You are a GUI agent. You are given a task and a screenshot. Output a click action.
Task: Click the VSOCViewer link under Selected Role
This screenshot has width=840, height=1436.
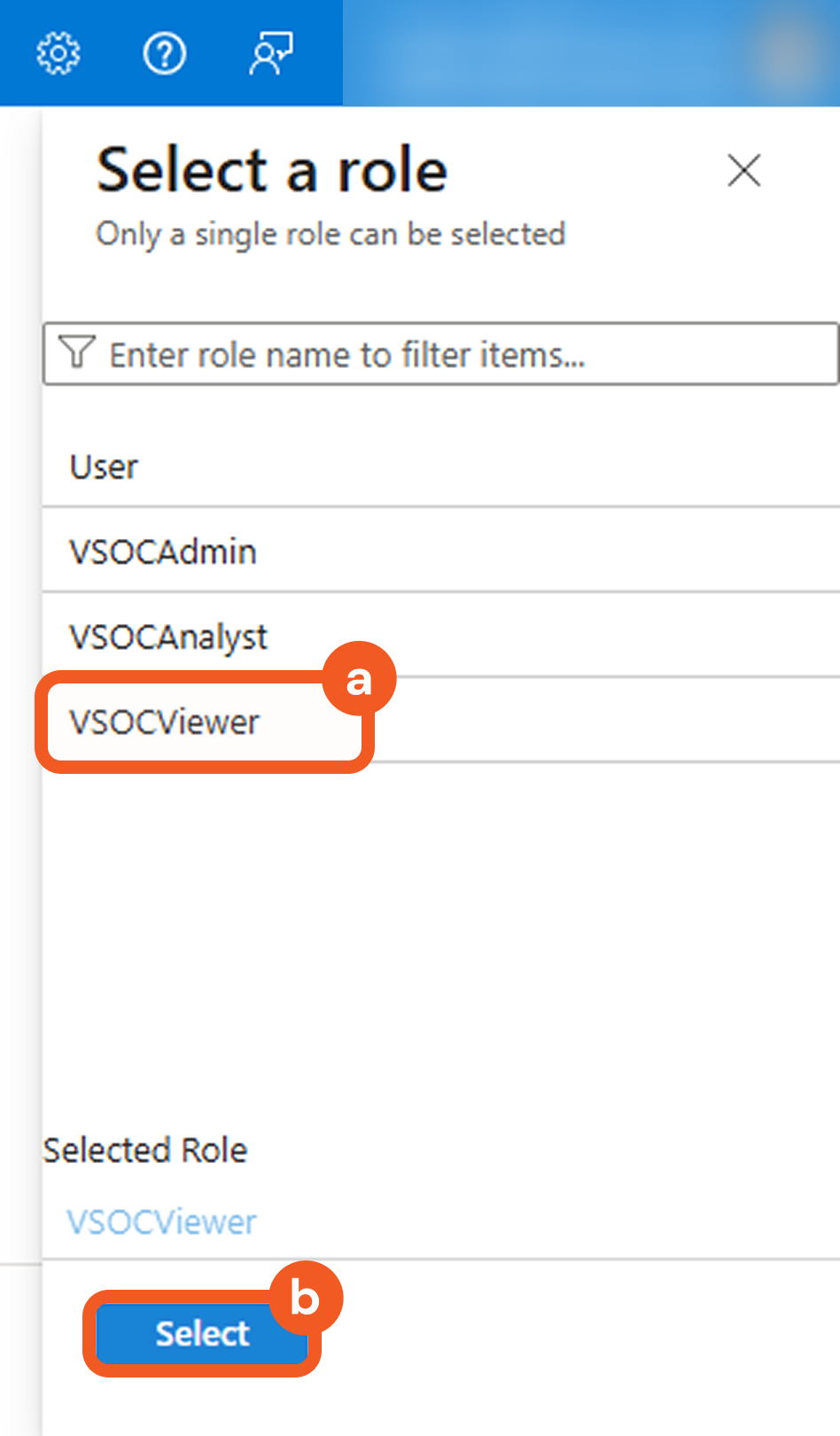162,1222
